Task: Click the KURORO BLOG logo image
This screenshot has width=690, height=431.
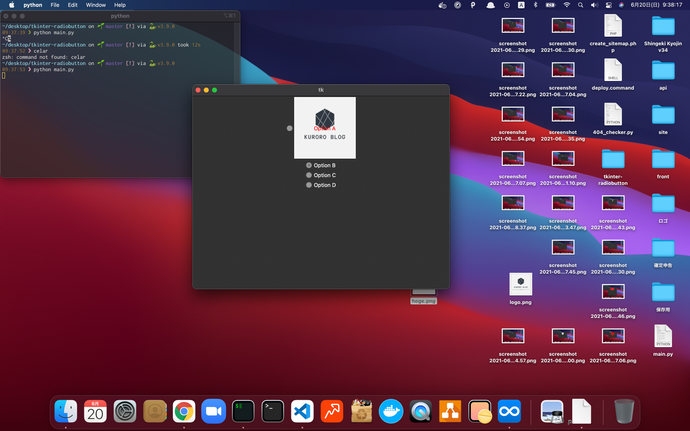Action: (x=325, y=128)
